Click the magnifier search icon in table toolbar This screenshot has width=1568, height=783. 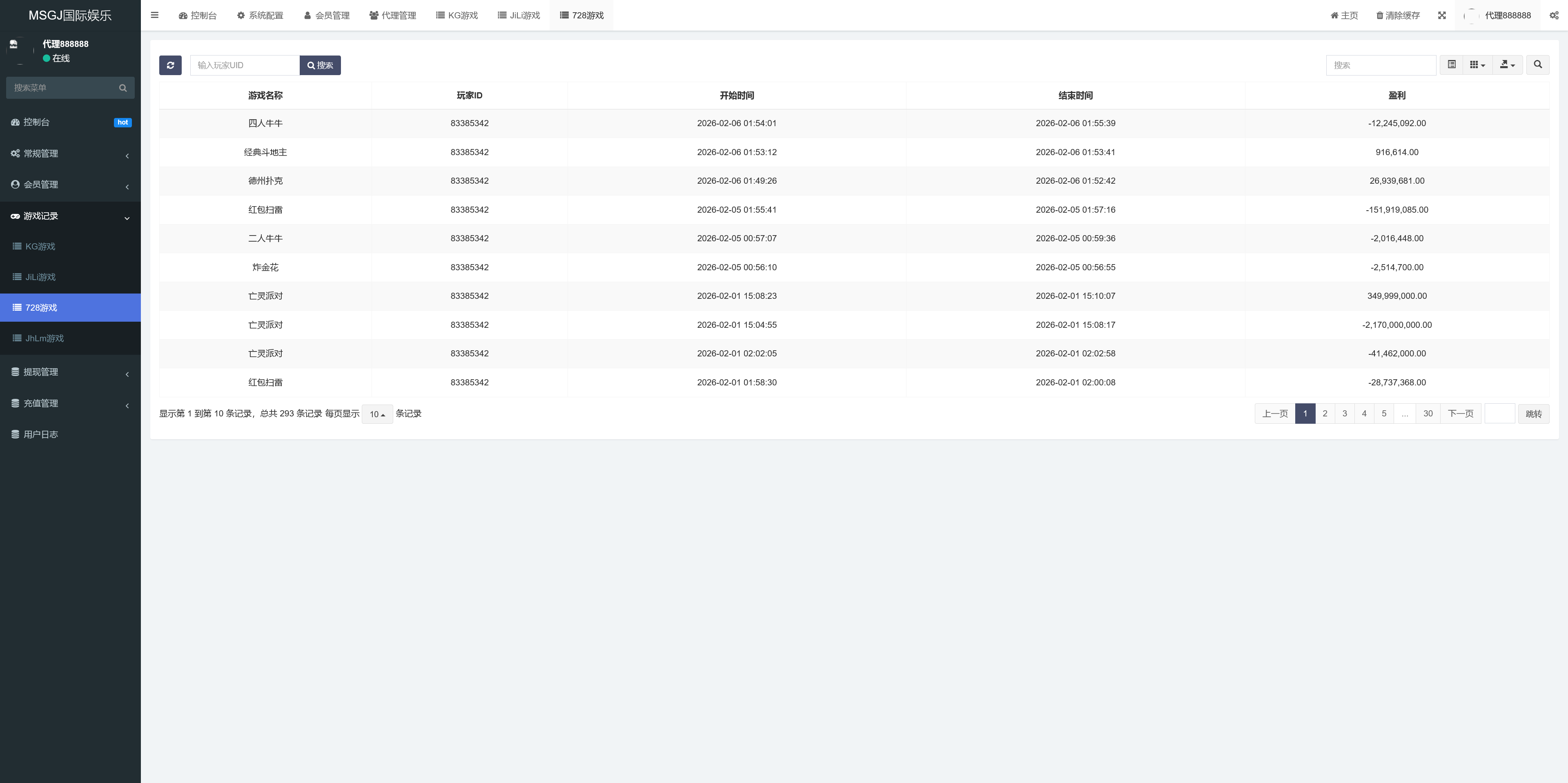(x=1537, y=65)
